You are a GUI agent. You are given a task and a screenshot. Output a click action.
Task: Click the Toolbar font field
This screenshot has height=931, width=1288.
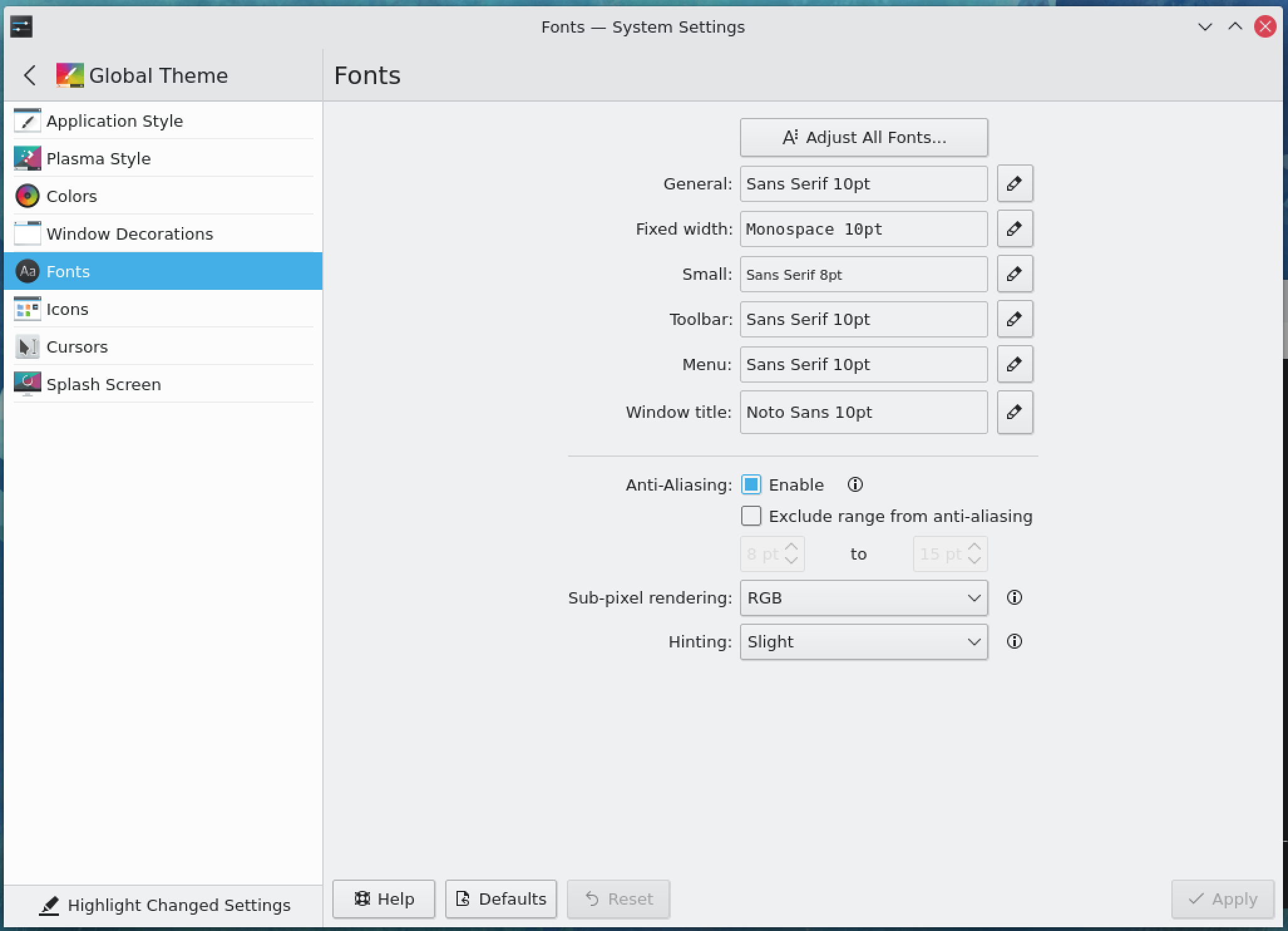[864, 319]
